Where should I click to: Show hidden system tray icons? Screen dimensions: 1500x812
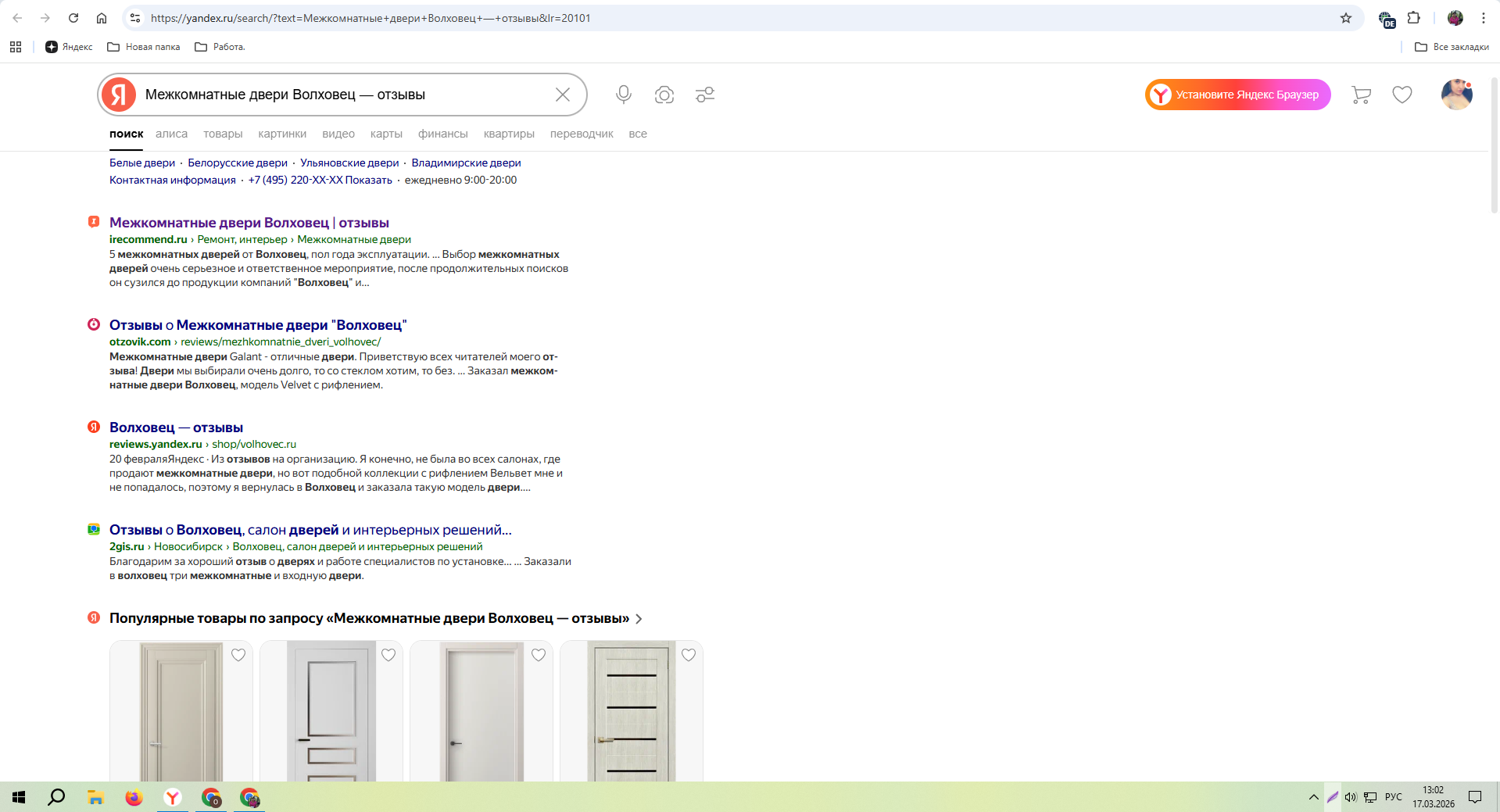(x=1313, y=797)
